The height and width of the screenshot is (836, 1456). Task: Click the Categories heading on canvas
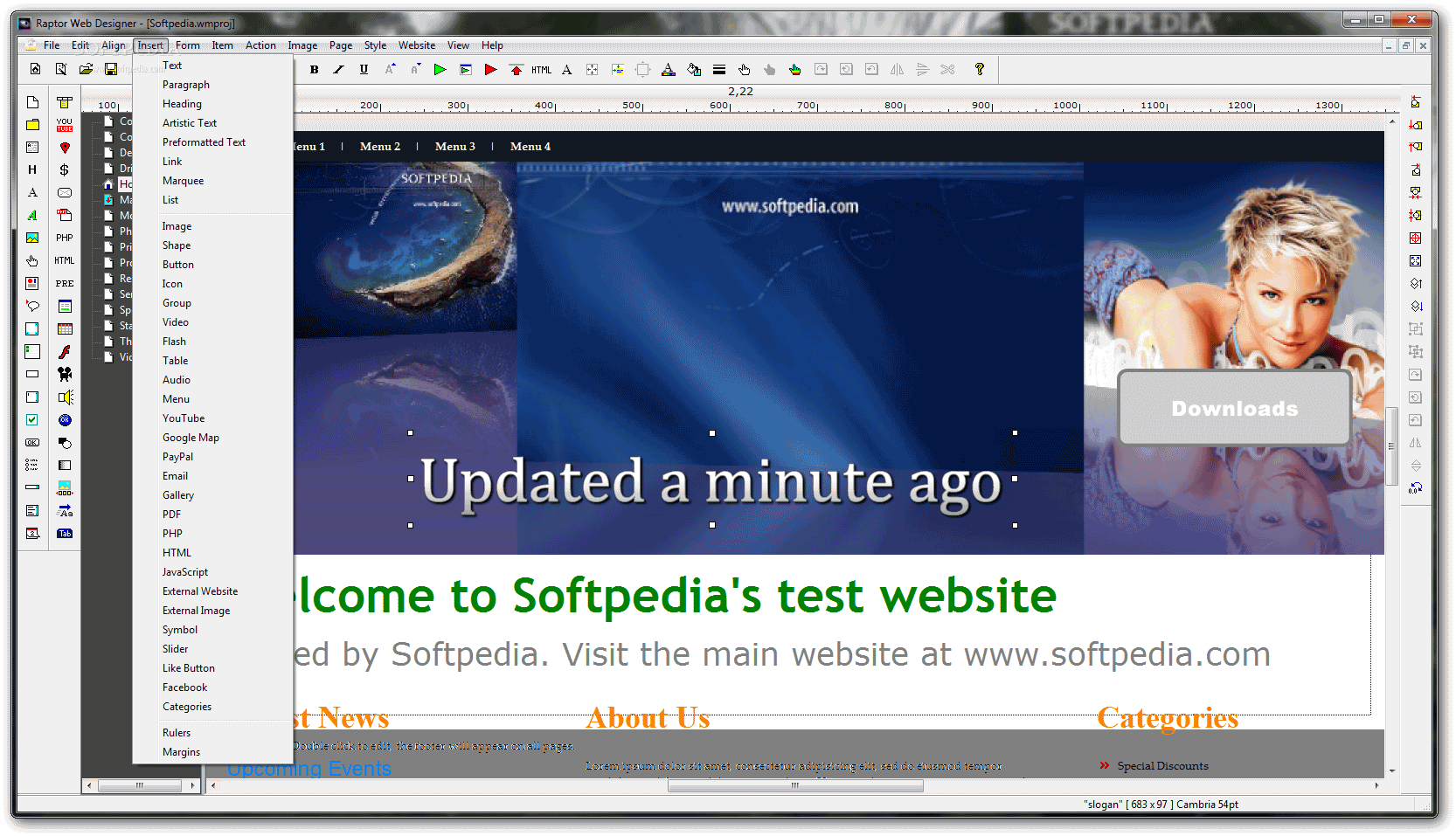pyautogui.click(x=1168, y=718)
